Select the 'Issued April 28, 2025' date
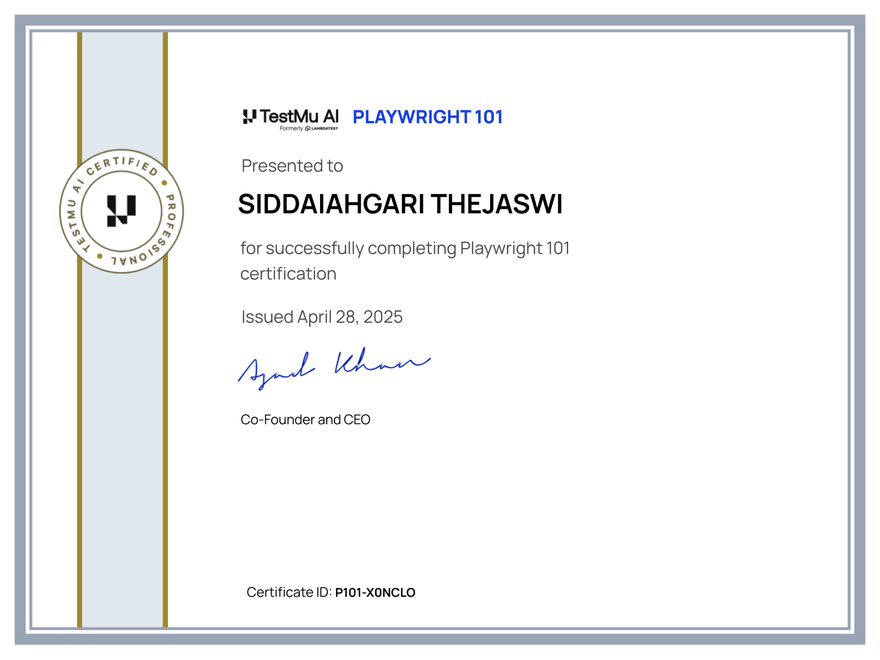This screenshot has height=660, width=880. tap(321, 316)
